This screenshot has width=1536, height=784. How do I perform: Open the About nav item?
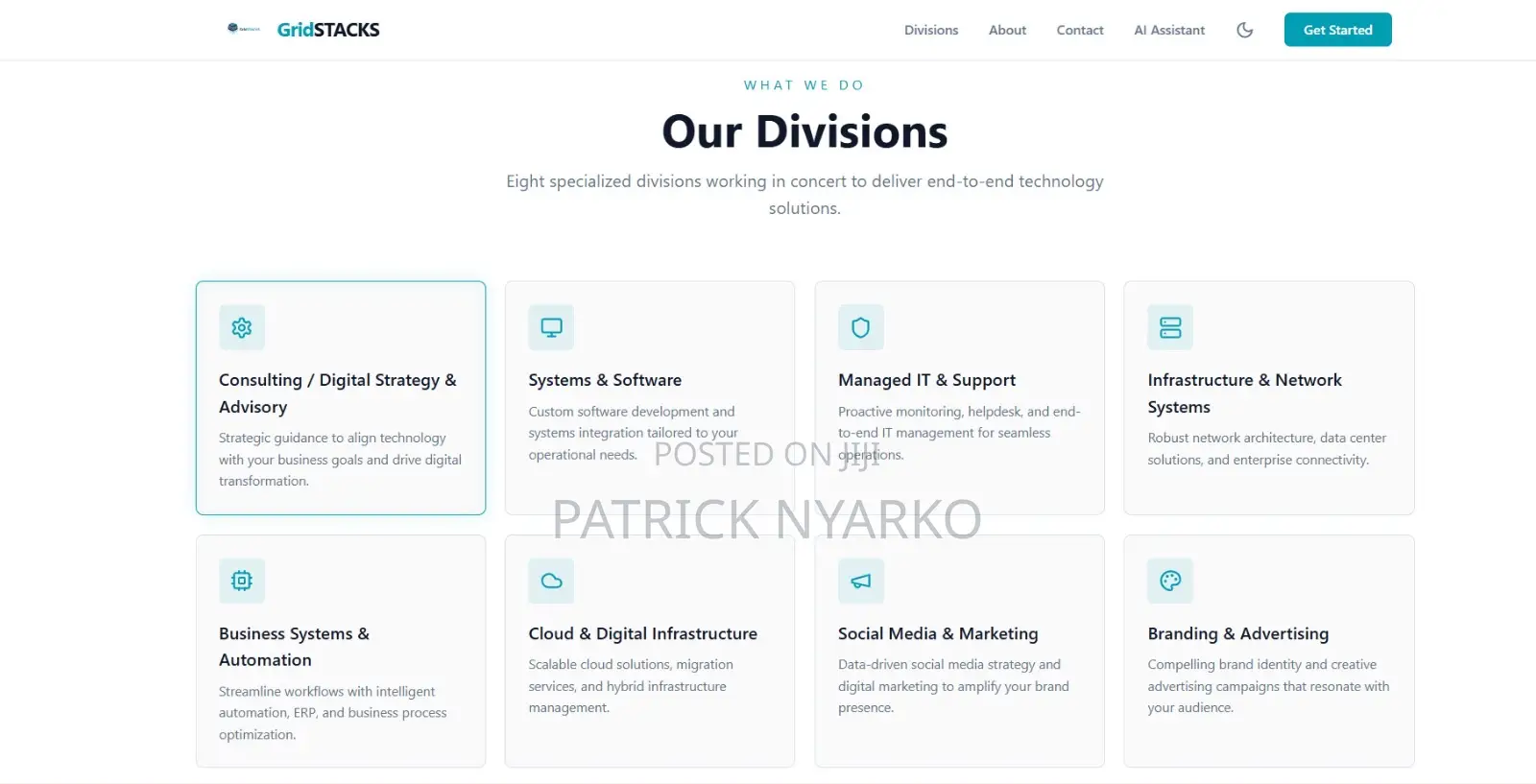tap(1007, 30)
